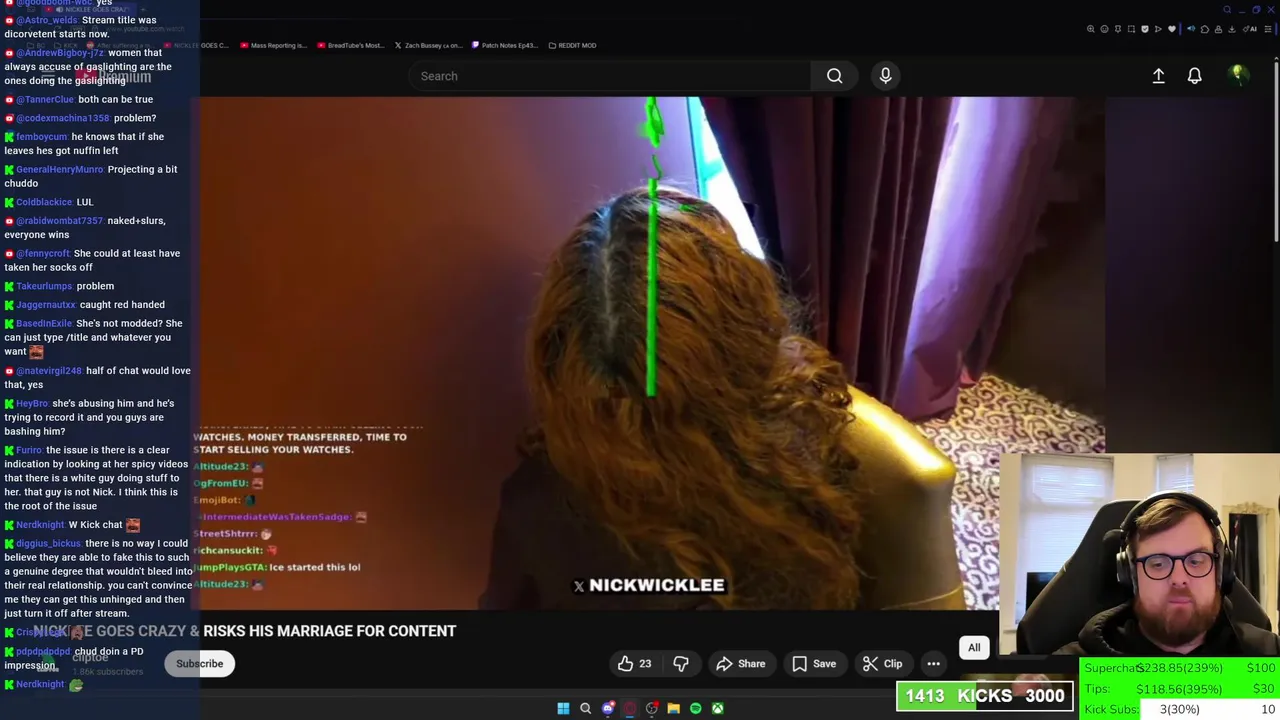Click the video title text
1280x720 pixels.
[x=245, y=631]
